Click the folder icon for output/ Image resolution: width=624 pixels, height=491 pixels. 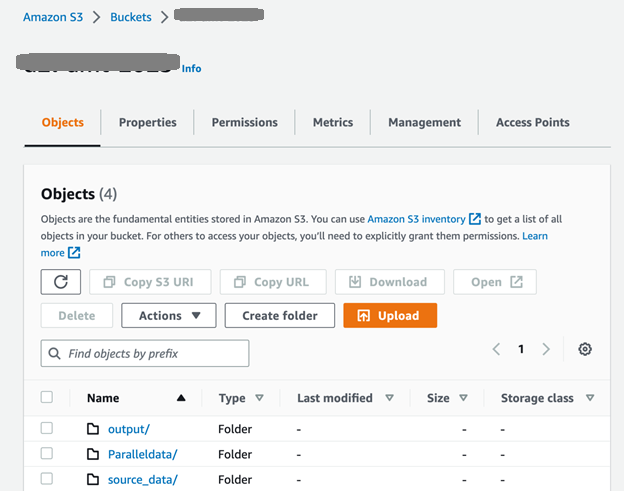[x=93, y=429]
